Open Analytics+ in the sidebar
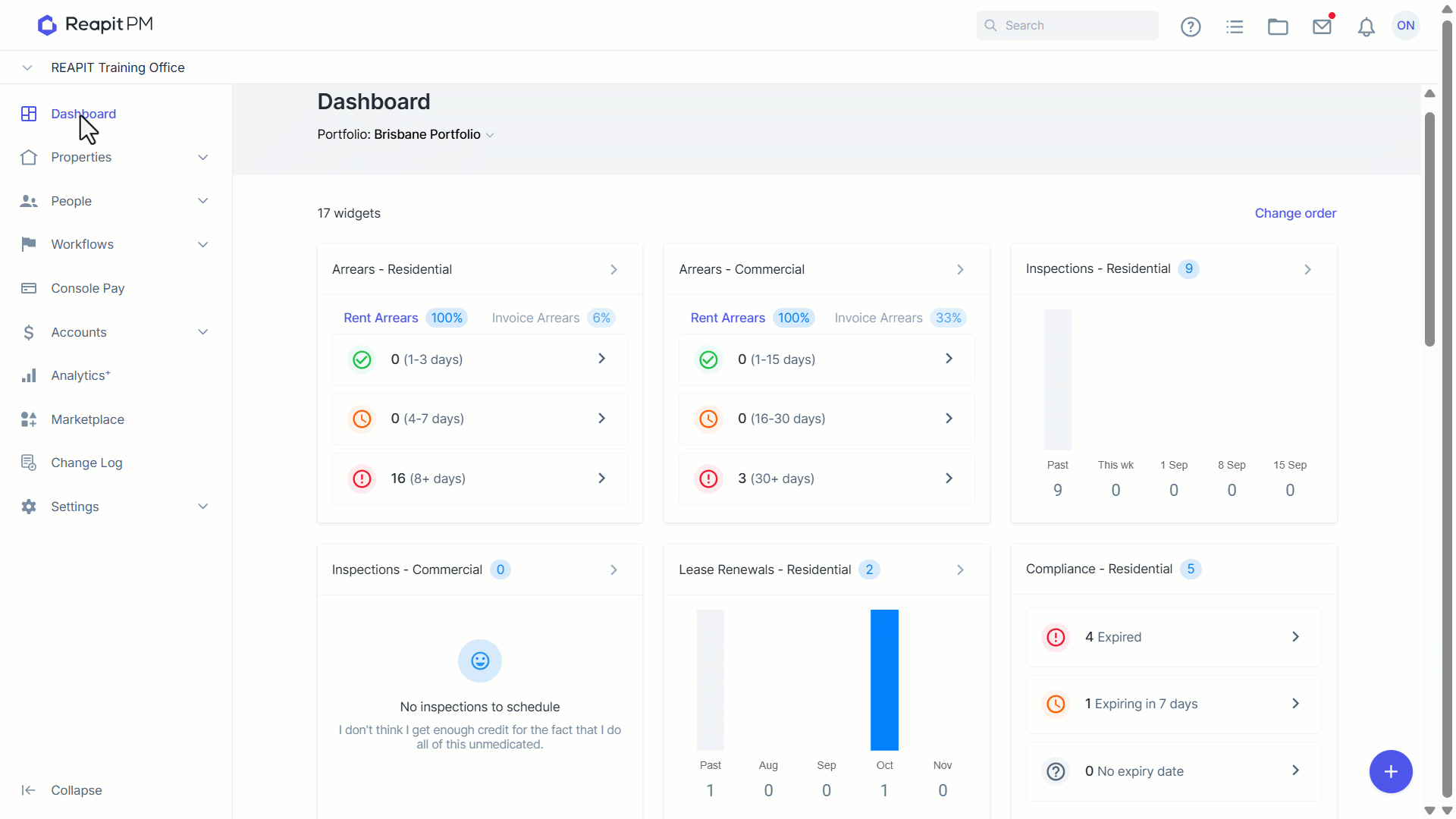Viewport: 1456px width, 819px height. pos(80,375)
